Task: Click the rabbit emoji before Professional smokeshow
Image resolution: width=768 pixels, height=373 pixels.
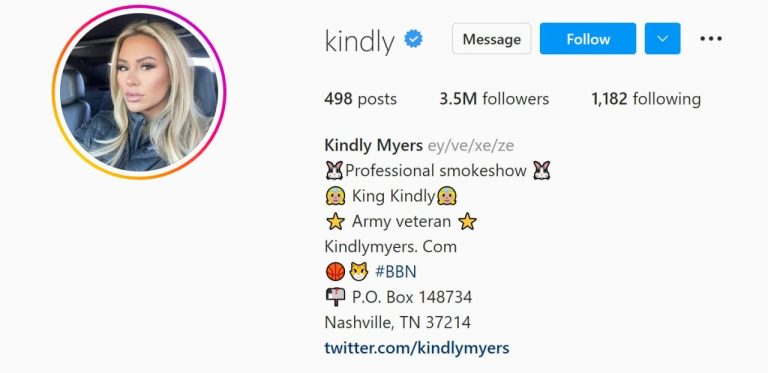Action: point(334,171)
